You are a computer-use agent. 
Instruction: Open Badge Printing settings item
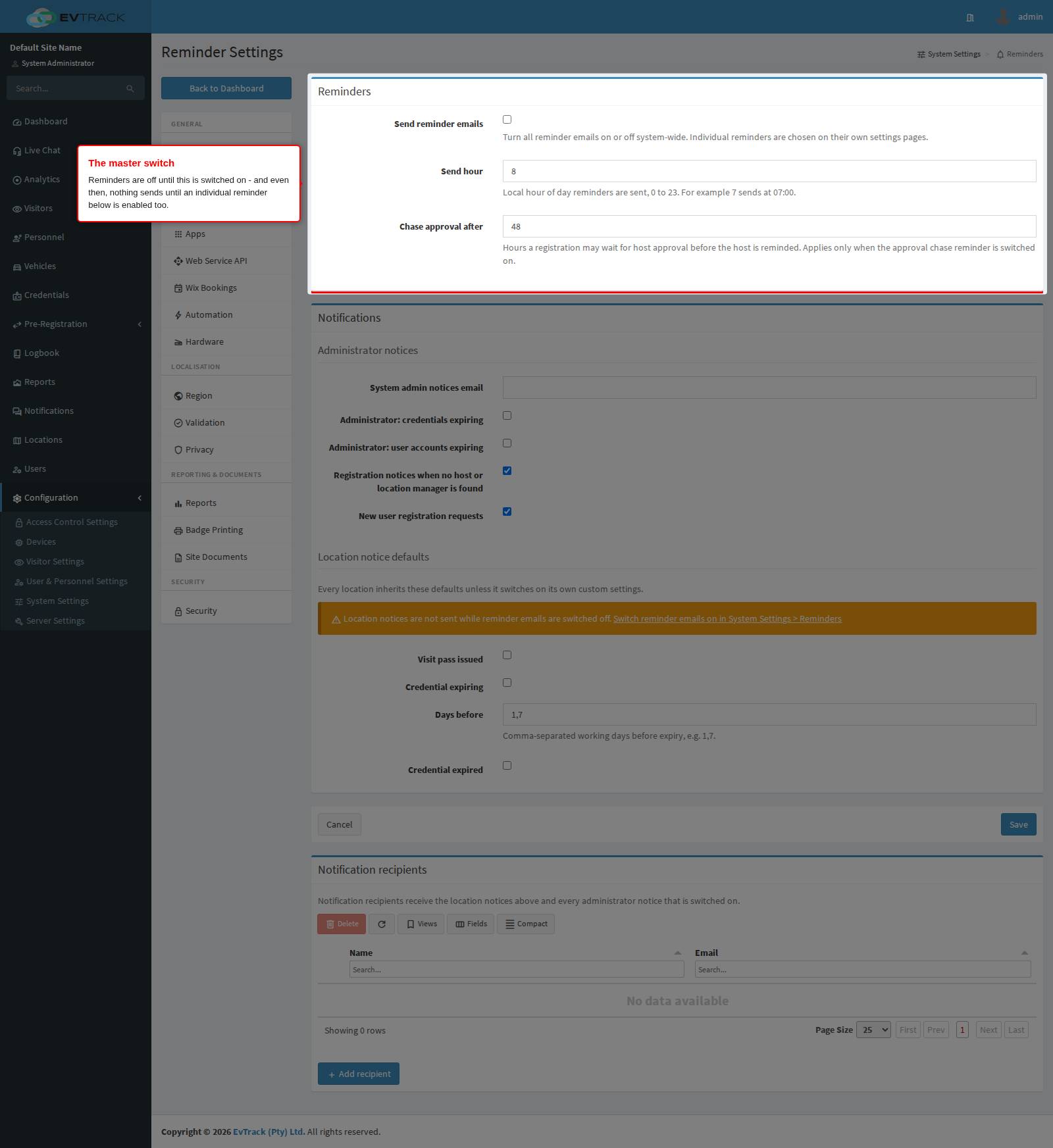(226, 530)
